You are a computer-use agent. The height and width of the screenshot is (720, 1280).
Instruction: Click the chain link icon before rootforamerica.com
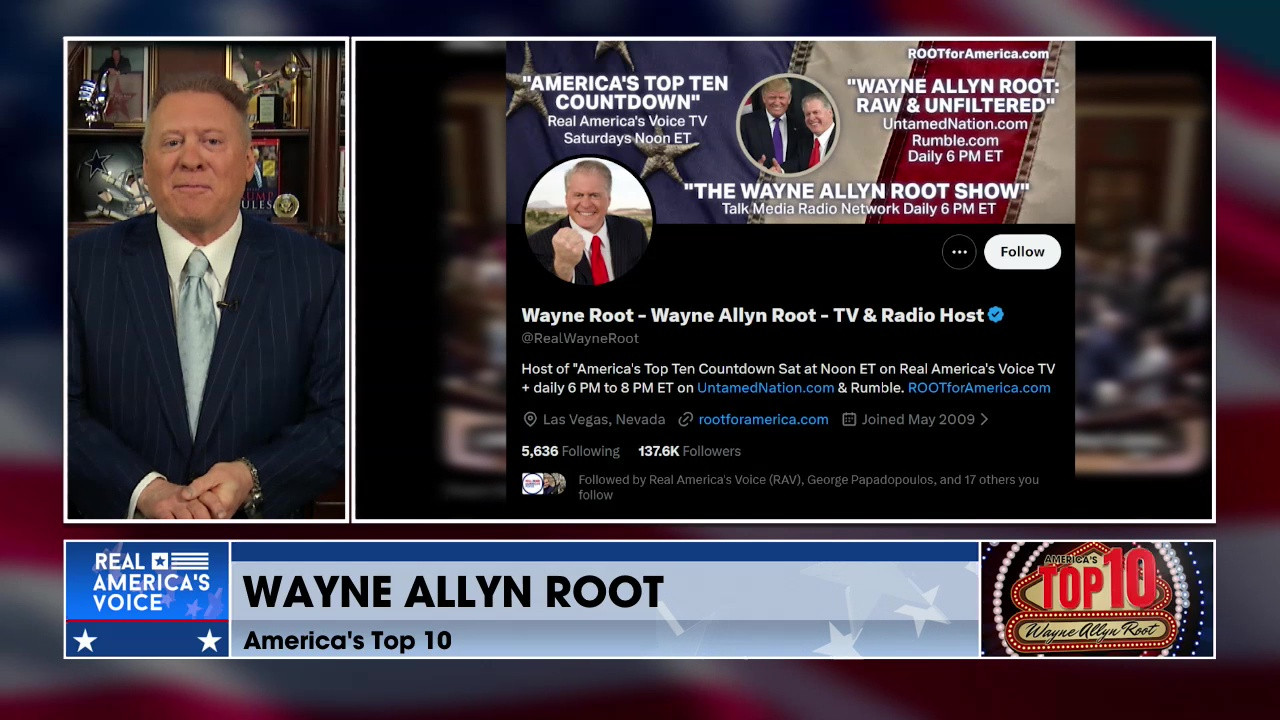click(686, 420)
